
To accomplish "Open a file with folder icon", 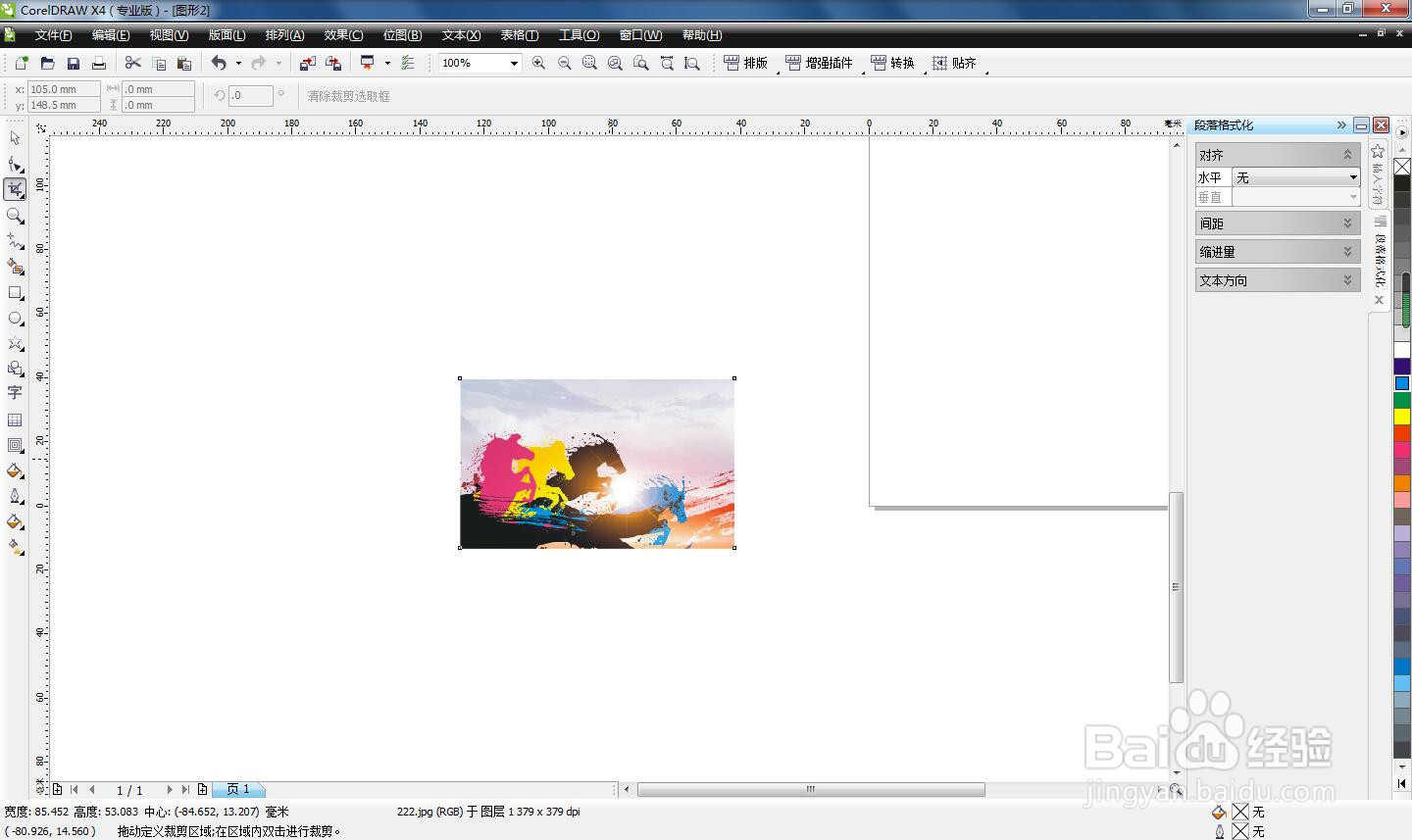I will pyautogui.click(x=47, y=63).
